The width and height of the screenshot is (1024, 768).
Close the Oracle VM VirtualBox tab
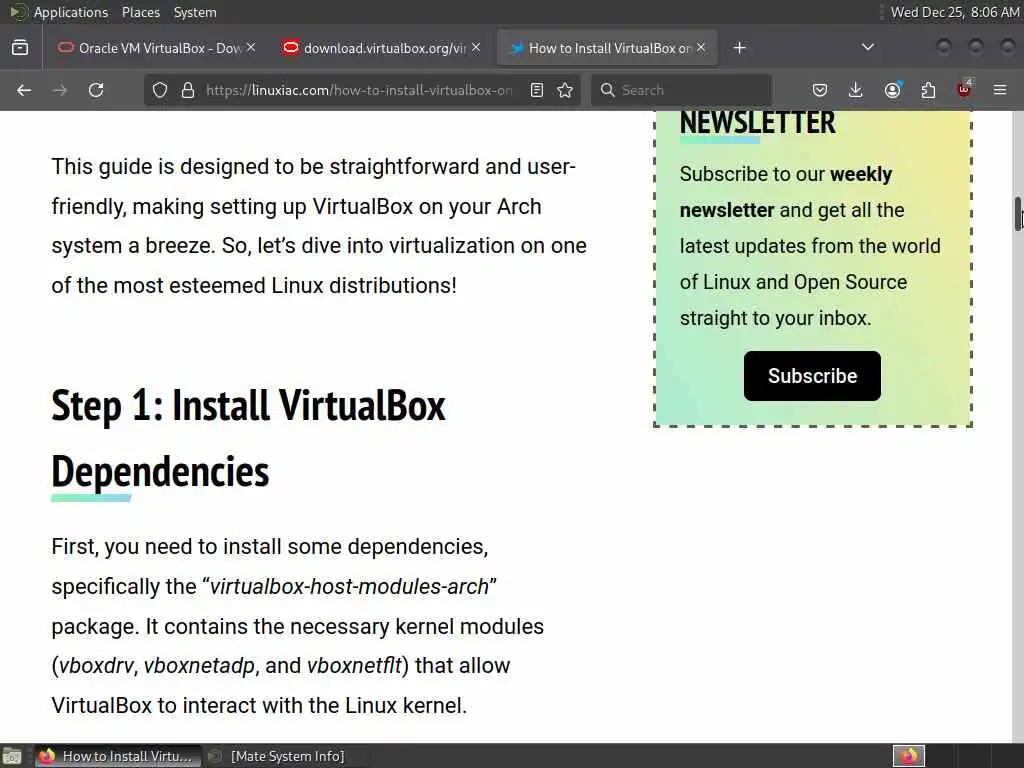pos(251,48)
